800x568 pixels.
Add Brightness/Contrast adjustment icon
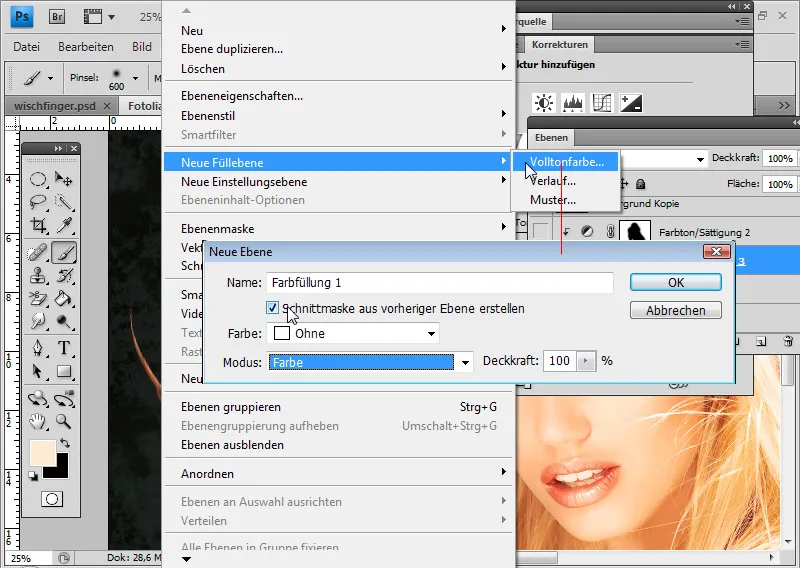pyautogui.click(x=543, y=103)
